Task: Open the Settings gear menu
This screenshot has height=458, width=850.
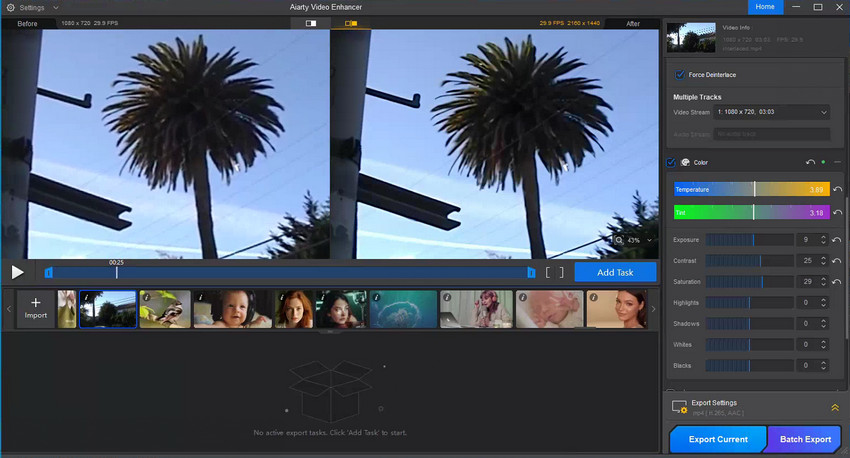Action: 11,8
